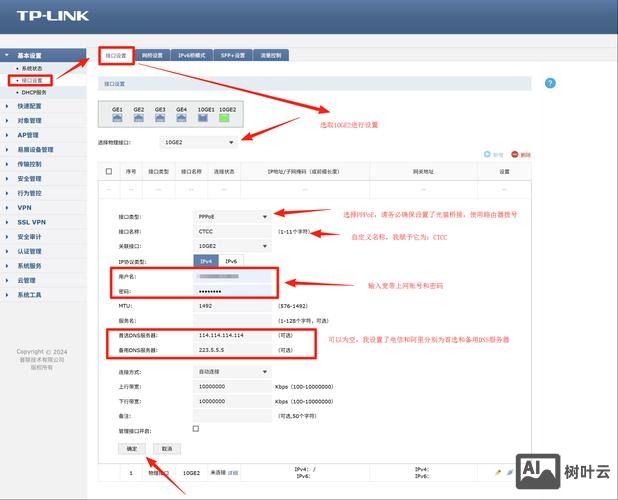Switch to the 流量控制 tab
618x500 pixels.
coord(270,55)
